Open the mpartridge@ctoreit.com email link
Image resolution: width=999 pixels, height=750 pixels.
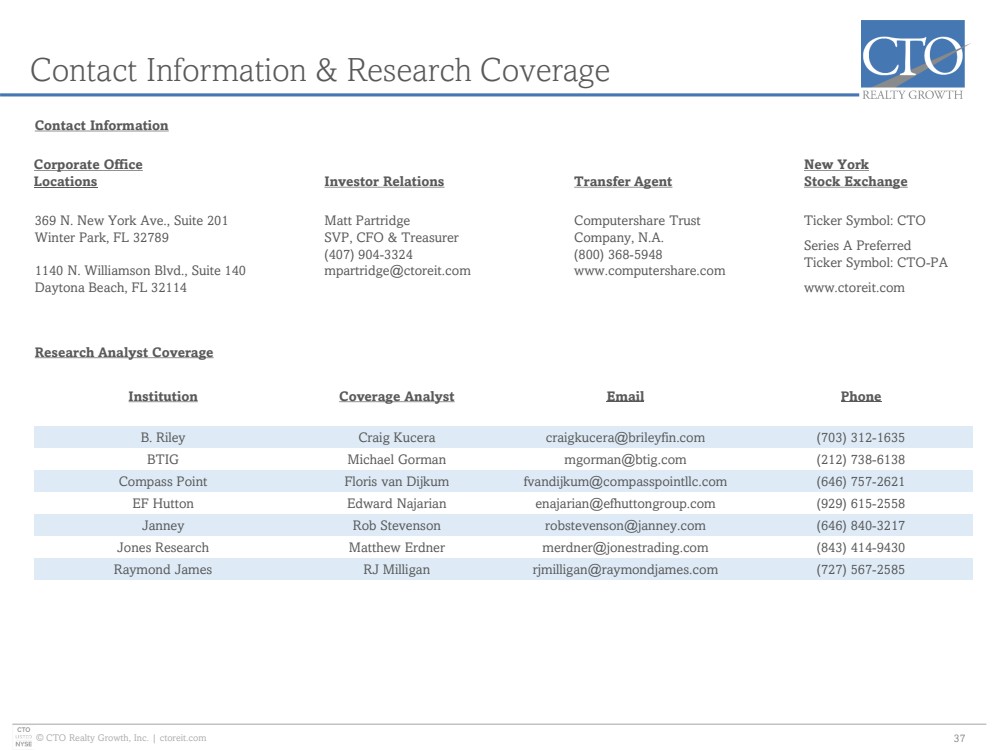[x=397, y=271]
